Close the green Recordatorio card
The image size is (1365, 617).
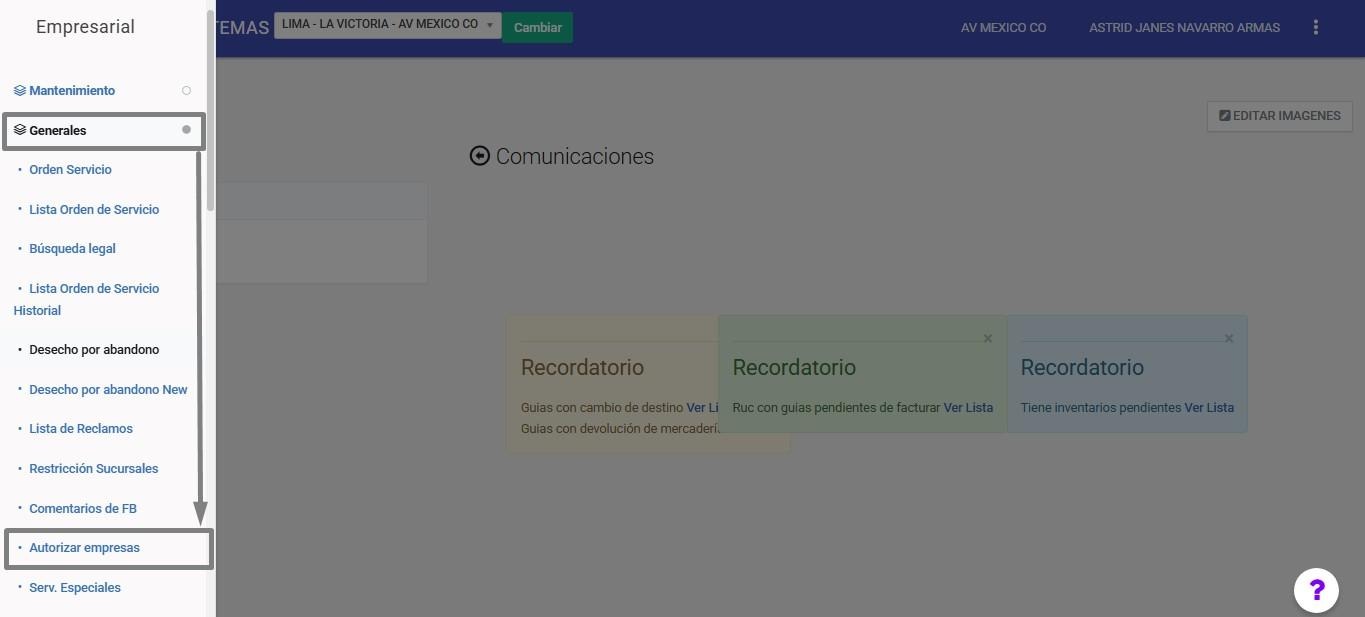[x=988, y=339]
